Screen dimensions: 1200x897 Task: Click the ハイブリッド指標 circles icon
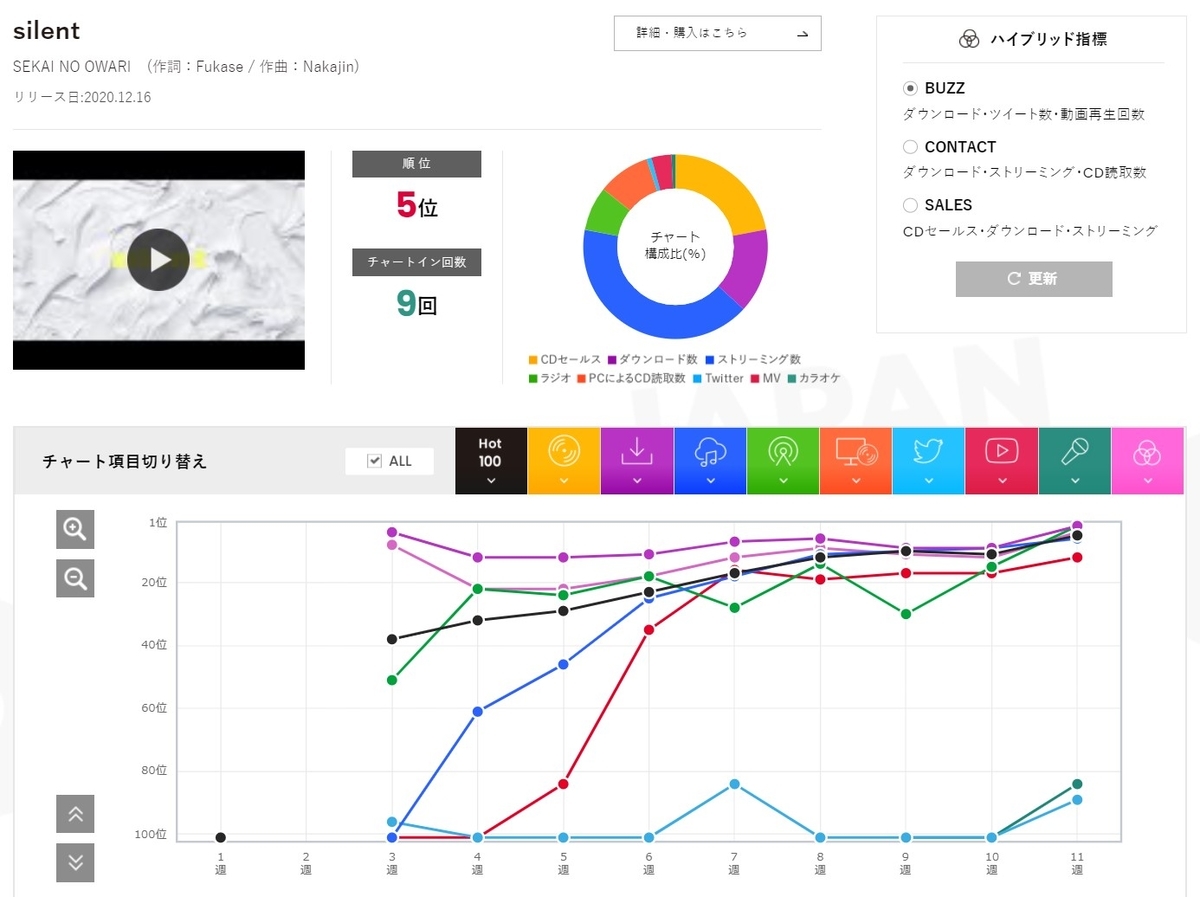(968, 39)
